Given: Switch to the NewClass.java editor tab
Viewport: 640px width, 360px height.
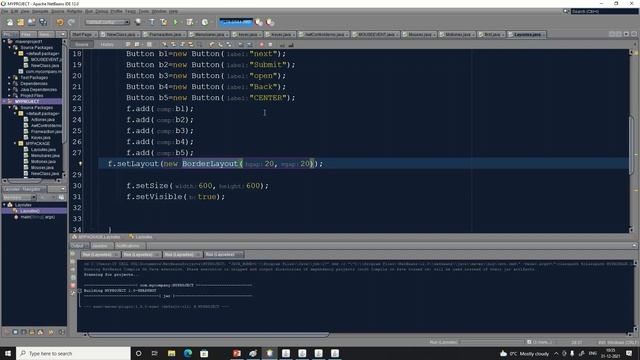Looking at the screenshot, I should point(120,35).
